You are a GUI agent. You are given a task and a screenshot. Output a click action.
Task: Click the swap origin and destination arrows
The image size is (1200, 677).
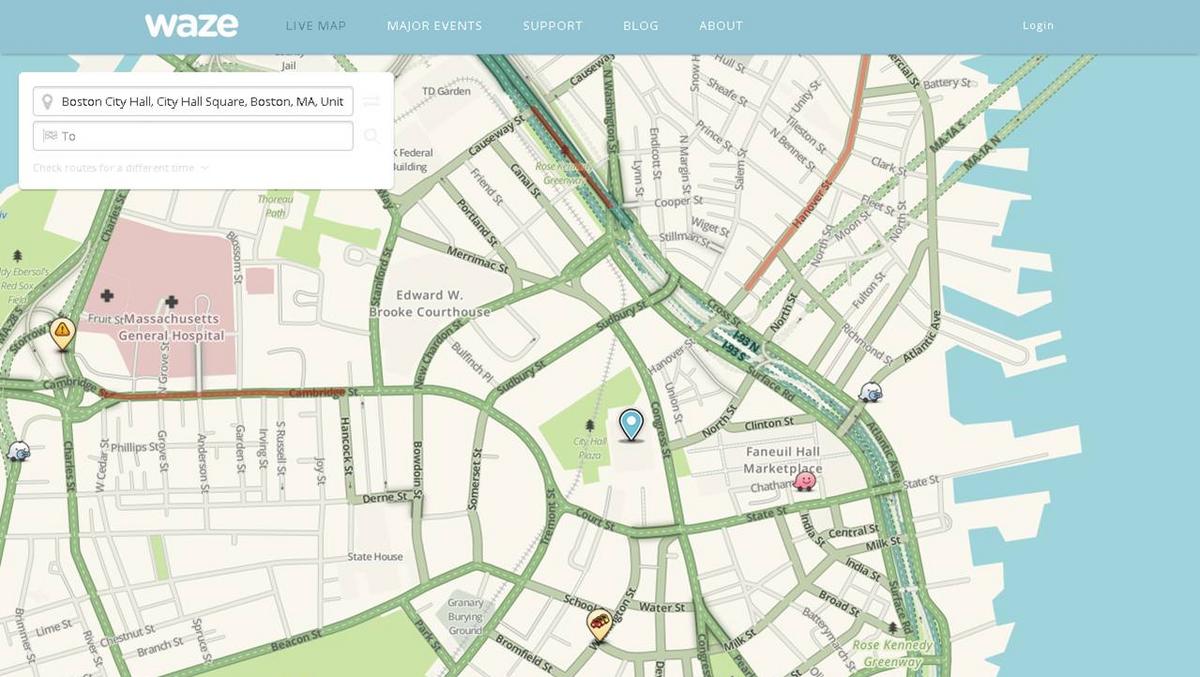[372, 100]
